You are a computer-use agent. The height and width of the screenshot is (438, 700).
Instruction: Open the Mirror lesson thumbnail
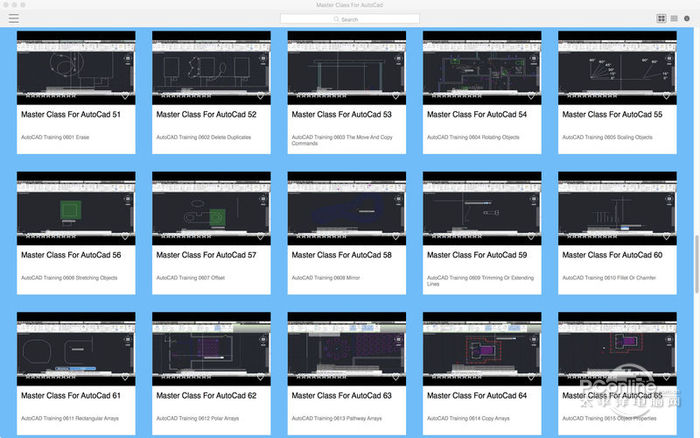[346, 209]
